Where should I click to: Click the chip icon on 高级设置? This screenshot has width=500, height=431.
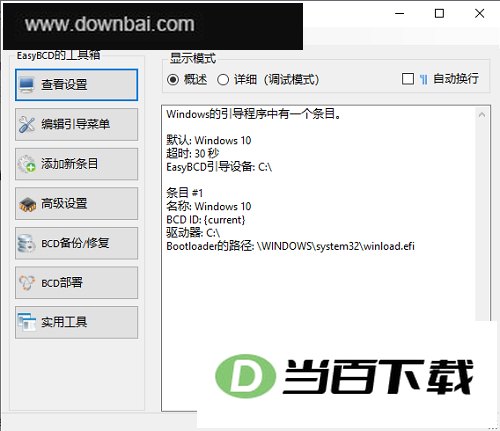(x=27, y=204)
